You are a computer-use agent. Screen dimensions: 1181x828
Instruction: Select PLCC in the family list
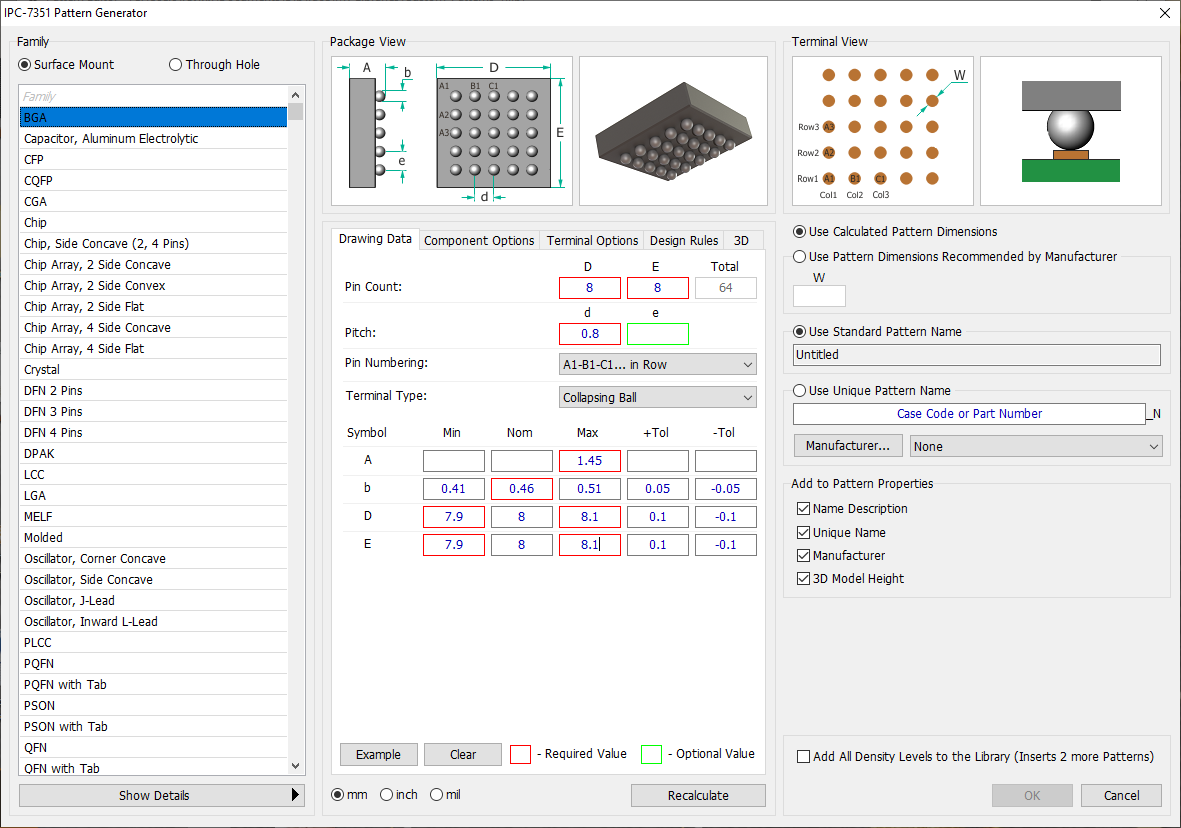[153, 643]
